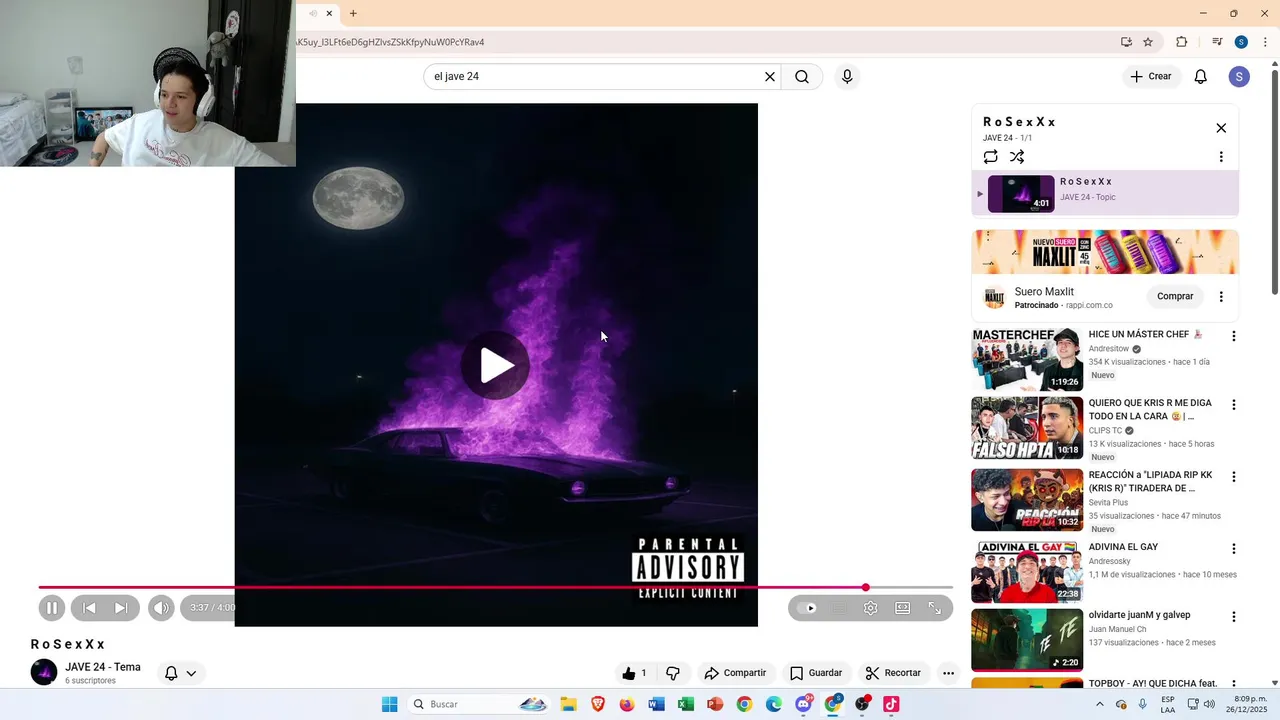Open the Chrome profile avatar

(1241, 42)
